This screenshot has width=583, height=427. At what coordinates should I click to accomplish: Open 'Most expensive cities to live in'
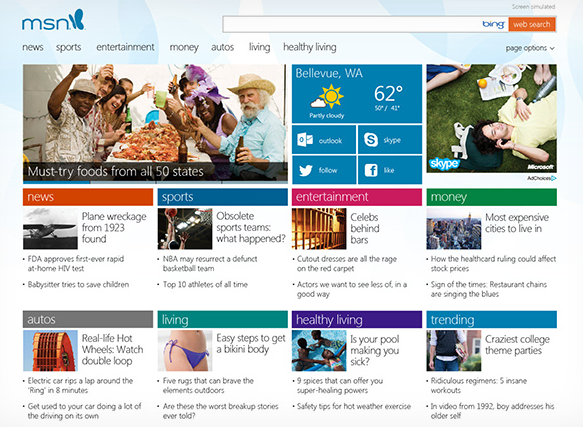tap(517, 223)
